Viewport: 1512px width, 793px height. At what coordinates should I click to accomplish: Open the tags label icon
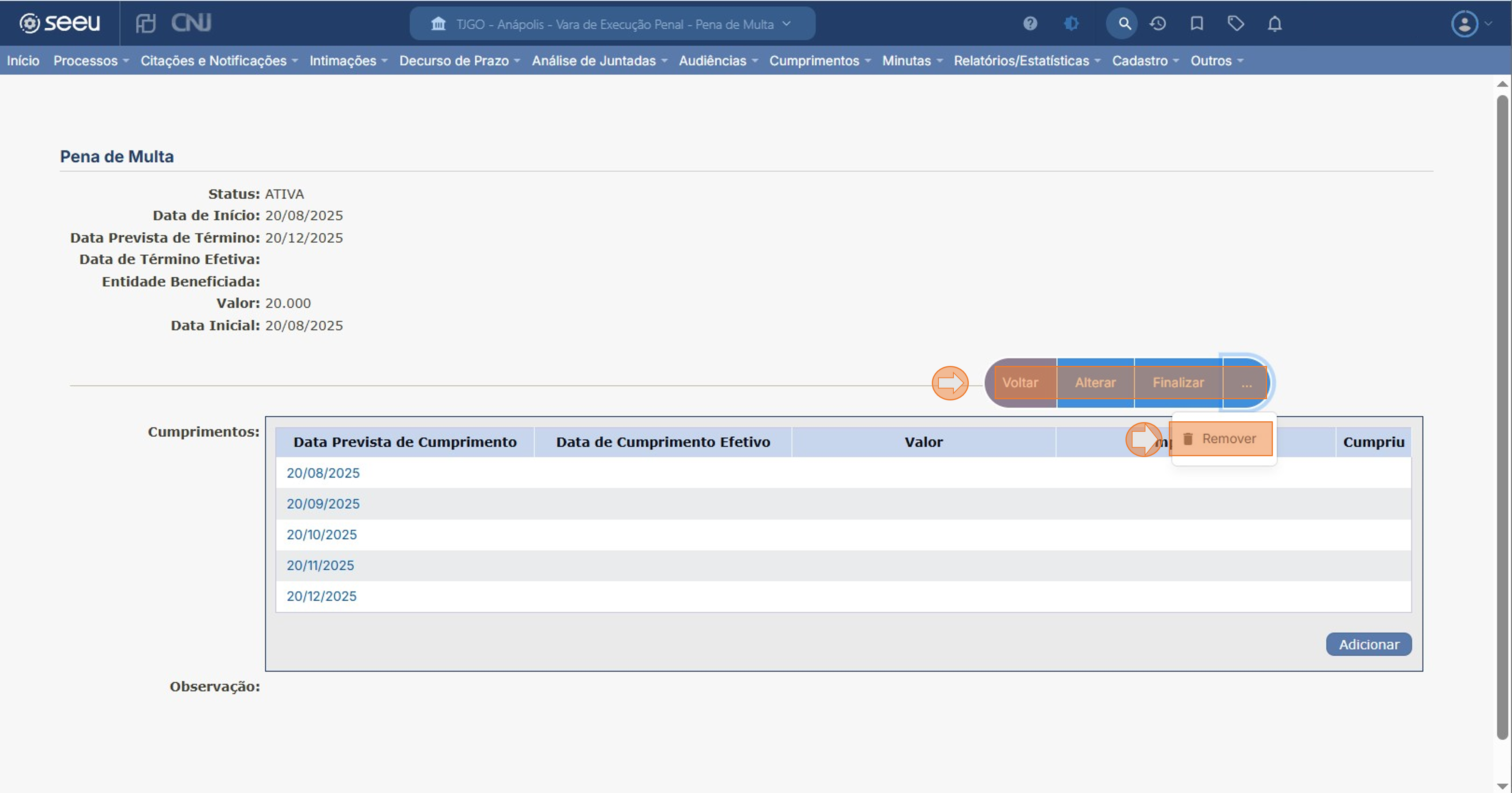click(x=1235, y=23)
